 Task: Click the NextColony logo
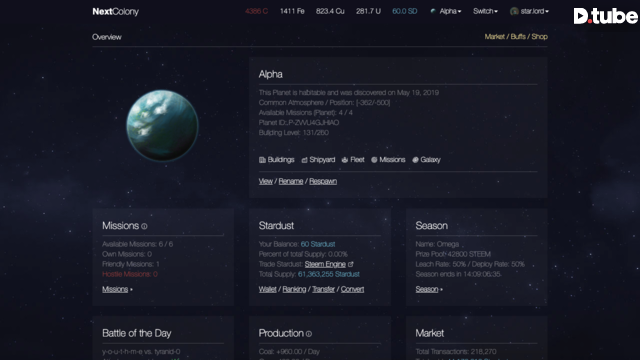click(x=116, y=11)
